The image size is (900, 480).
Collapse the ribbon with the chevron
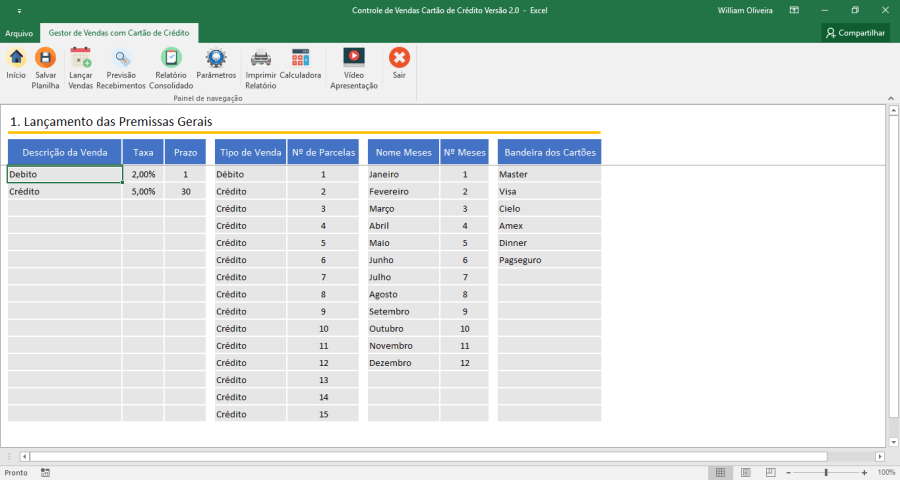coord(891,98)
